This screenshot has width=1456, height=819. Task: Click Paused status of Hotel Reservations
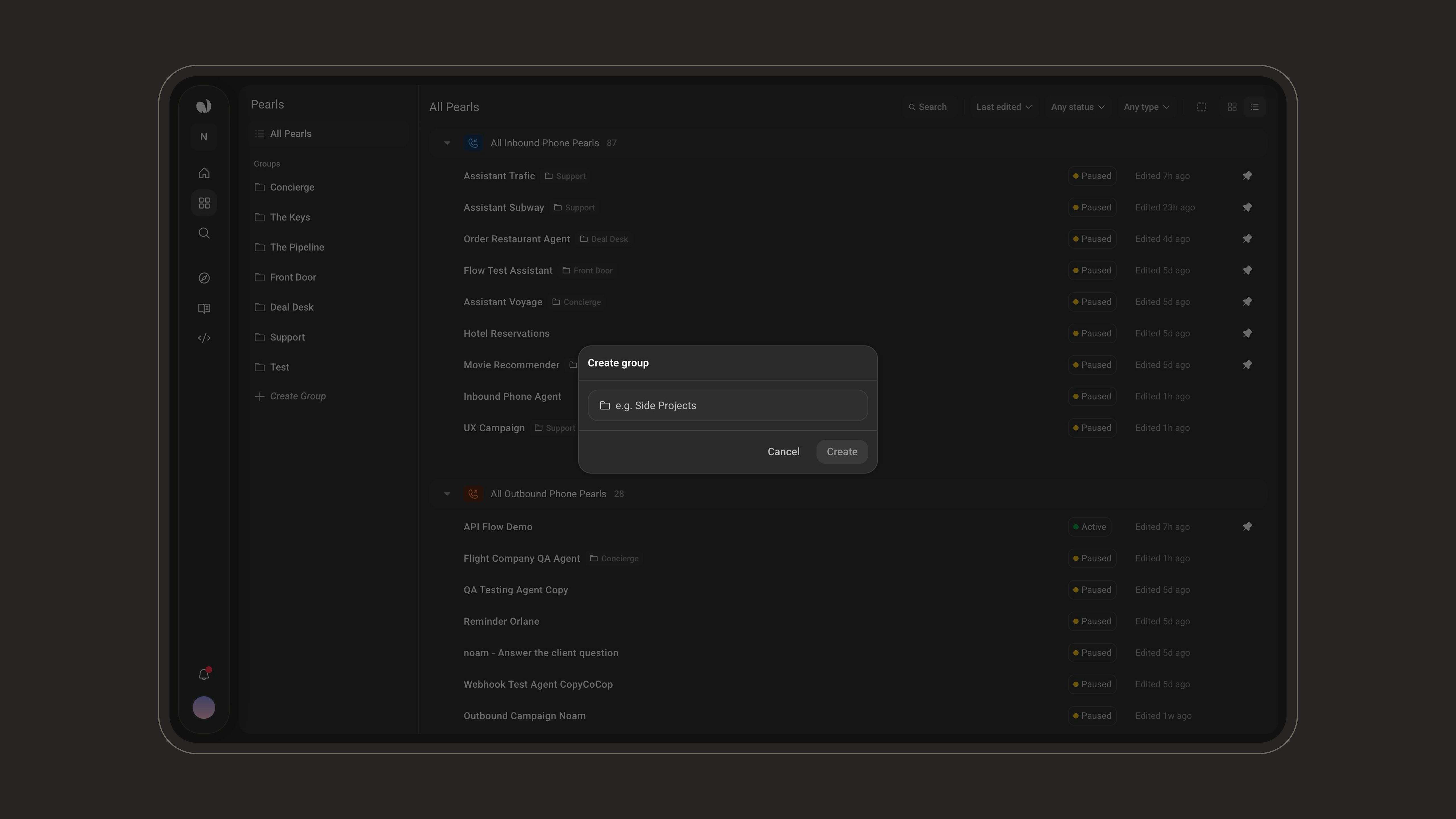[x=1092, y=334]
